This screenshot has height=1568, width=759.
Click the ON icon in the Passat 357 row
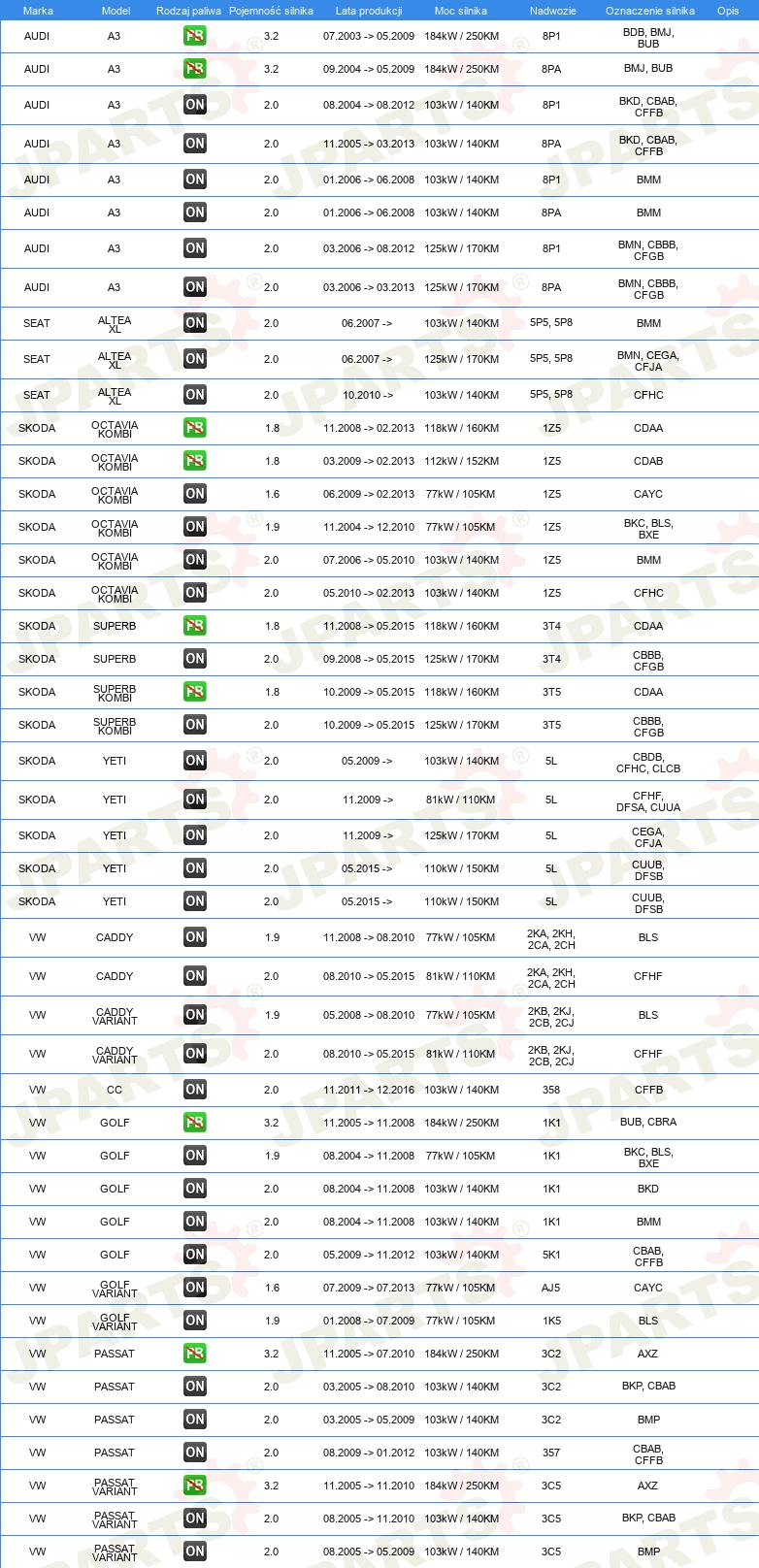pos(195,1453)
